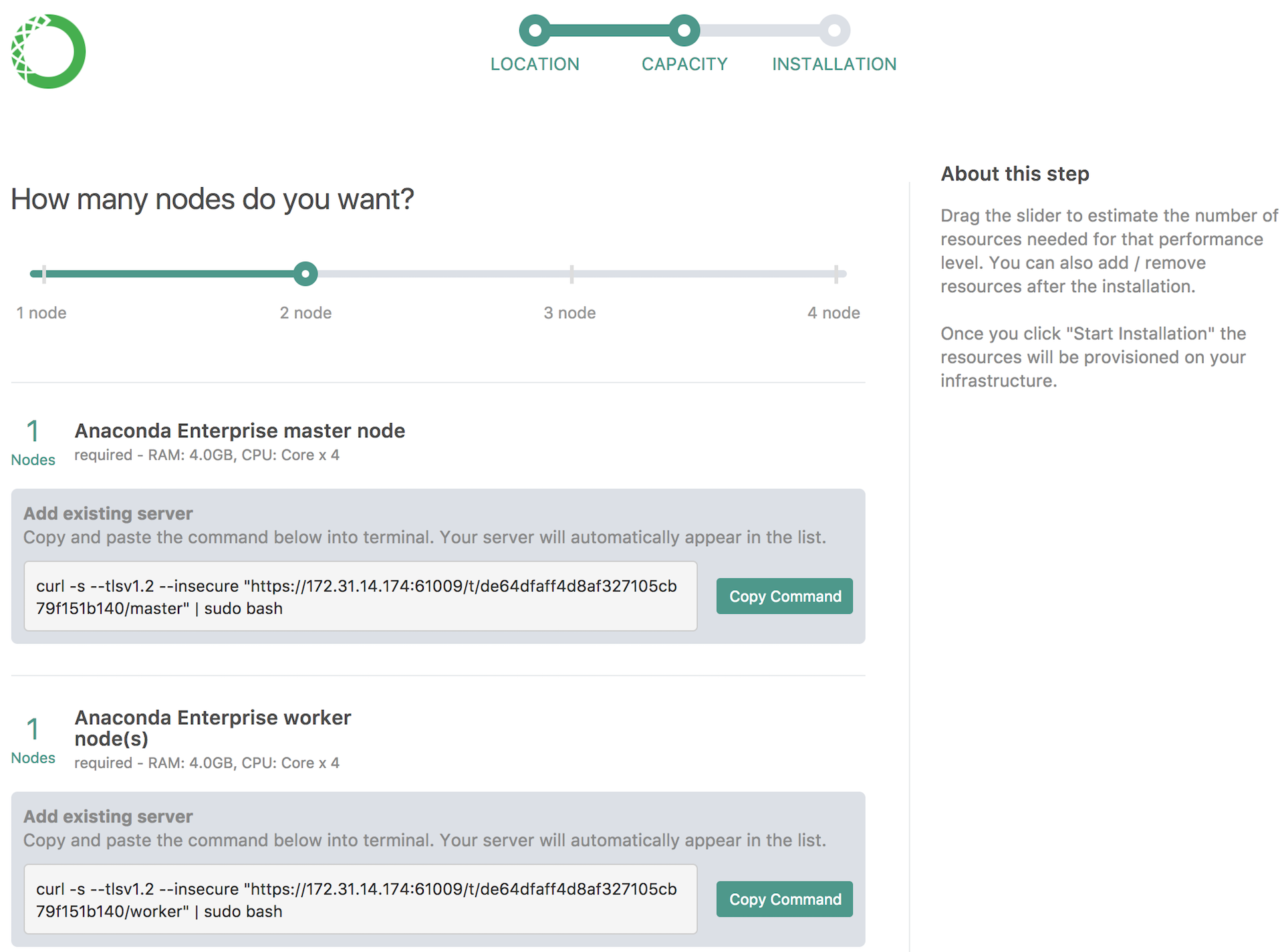Select the CAPACITY step label
This screenshot has height=952, width=1282.
[x=684, y=64]
